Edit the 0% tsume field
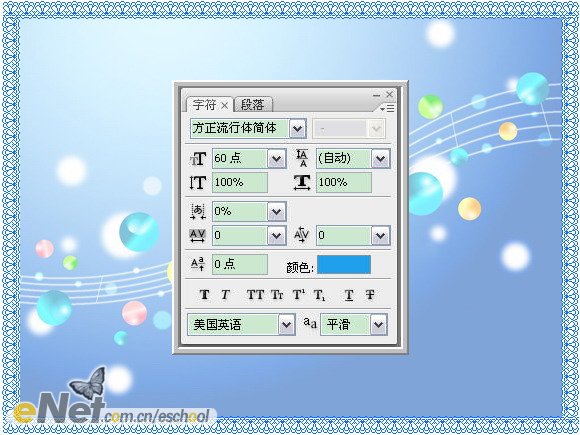The height and width of the screenshot is (435, 580). (x=240, y=211)
